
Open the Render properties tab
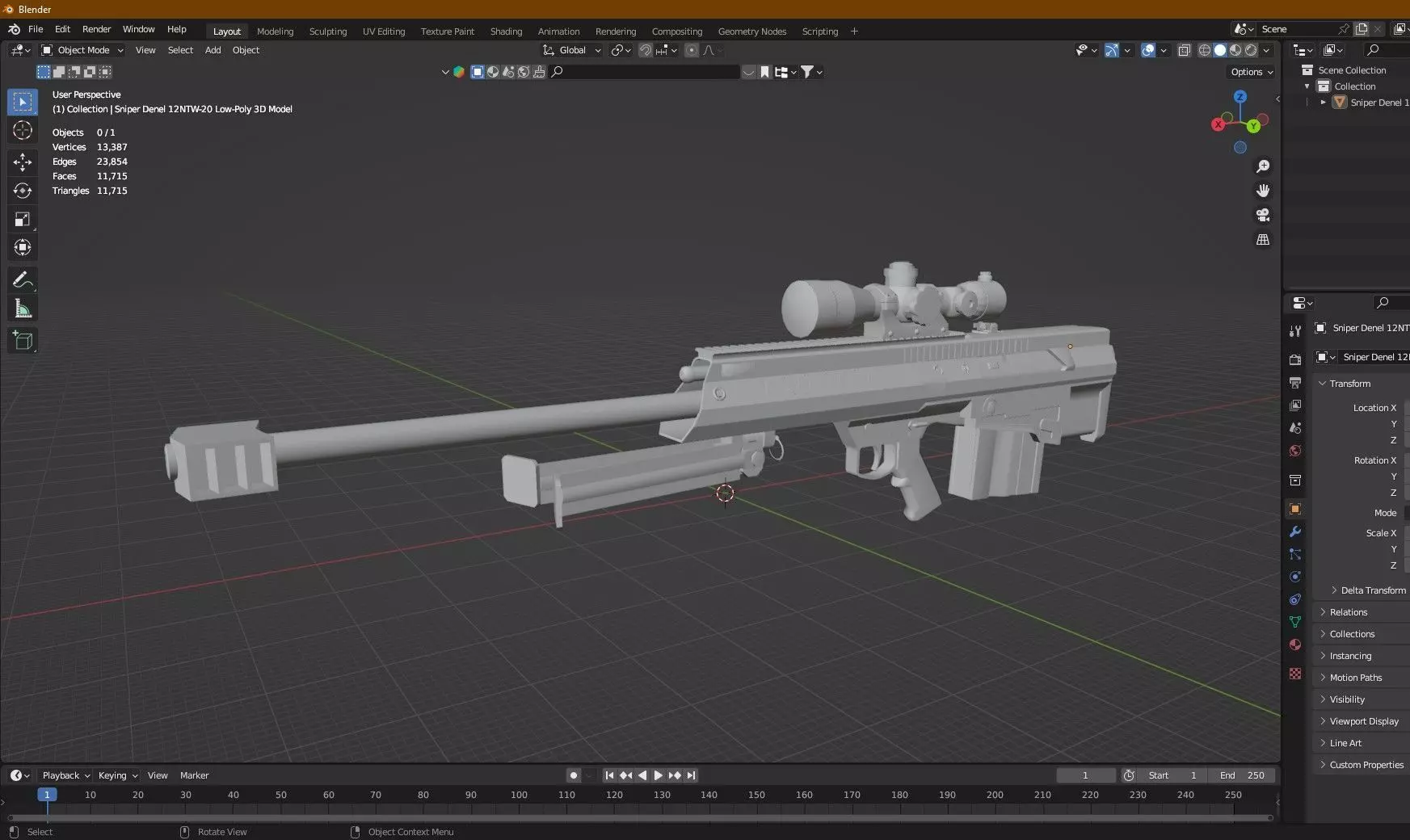[1295, 359]
